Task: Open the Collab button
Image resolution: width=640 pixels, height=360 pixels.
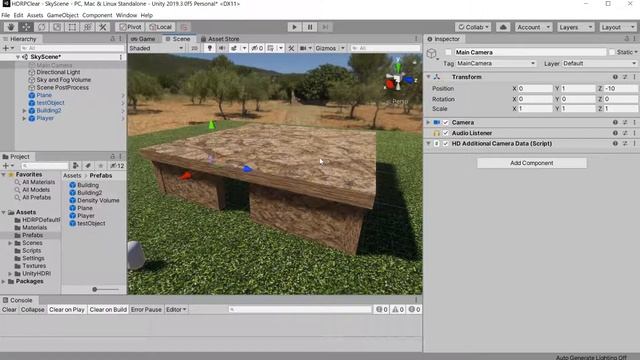Action: pyautogui.click(x=473, y=27)
